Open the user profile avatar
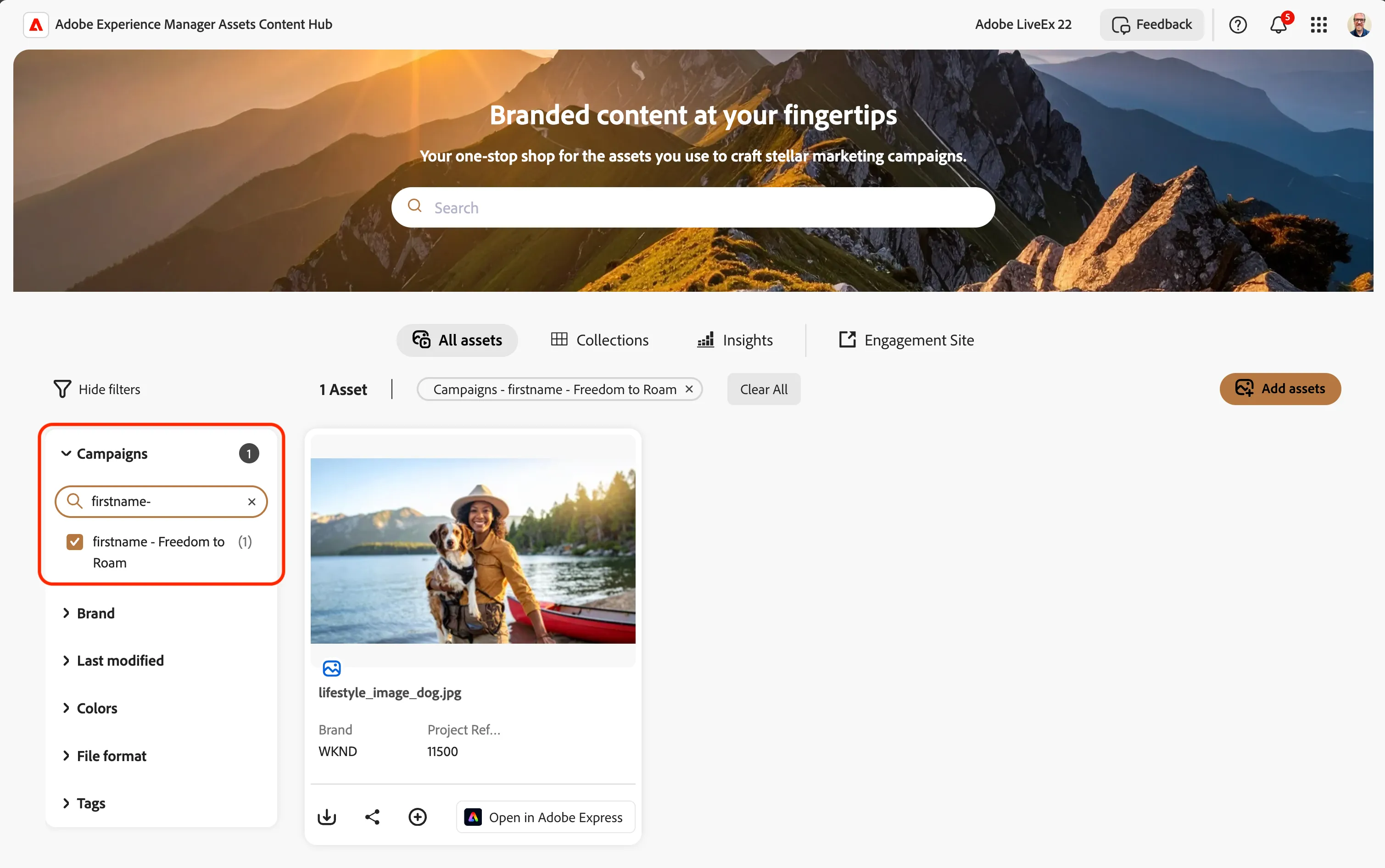The image size is (1385, 868). pyautogui.click(x=1358, y=25)
